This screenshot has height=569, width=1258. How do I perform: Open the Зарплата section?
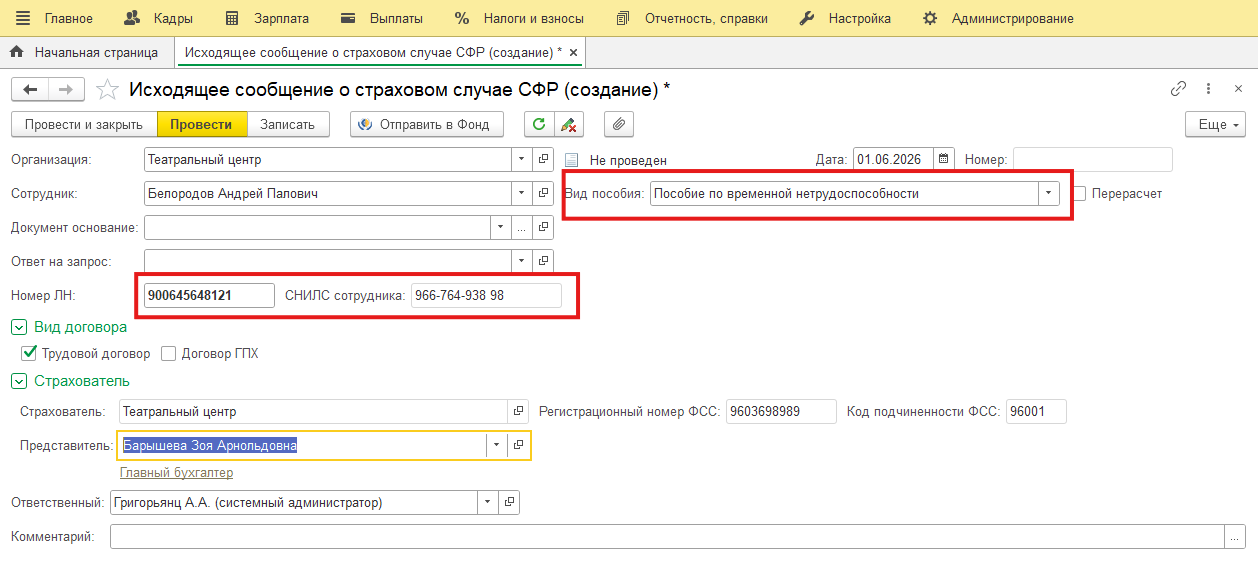(x=267, y=18)
